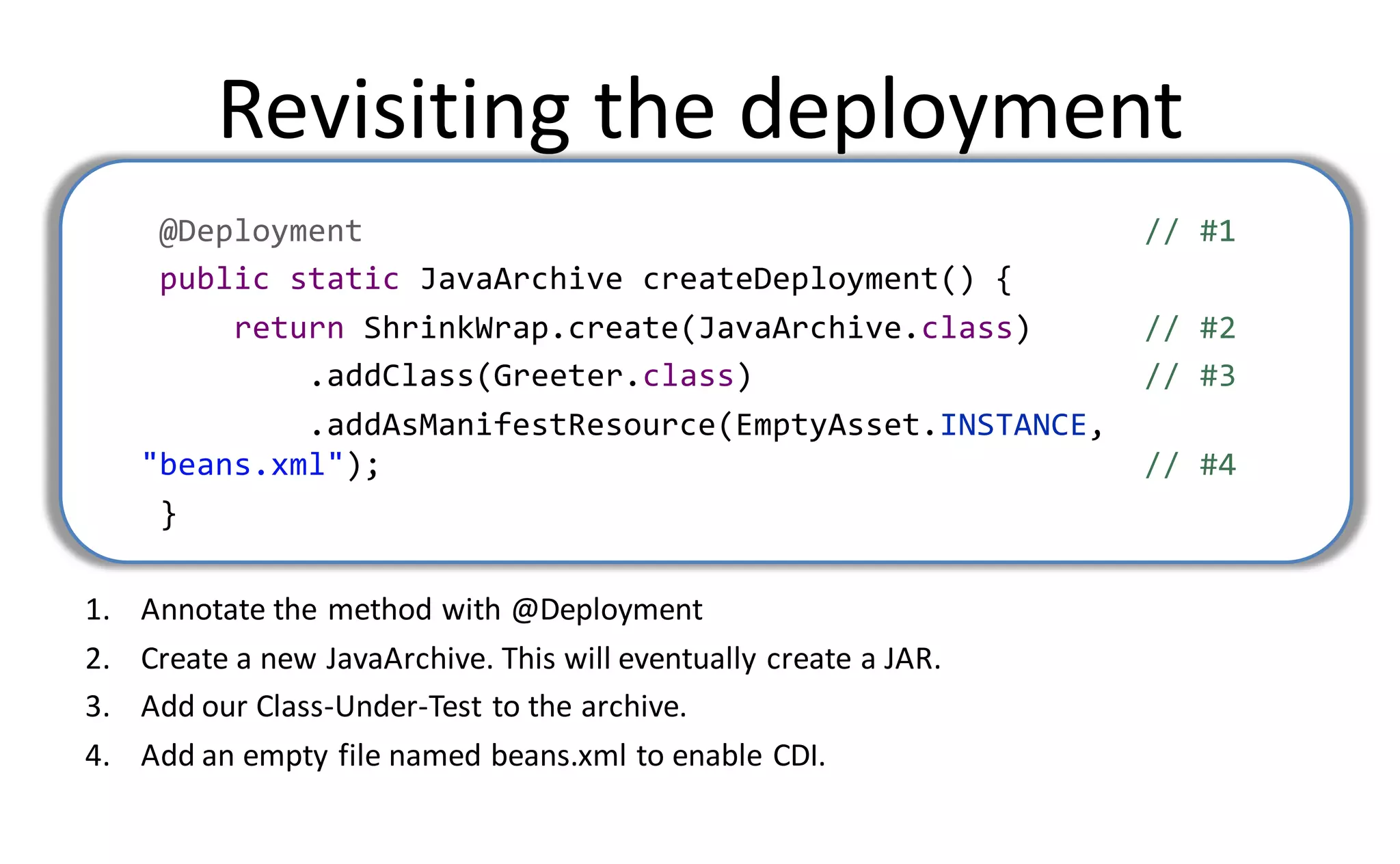Screen dimensions: 1400x864
Task: Click the 'public' keyword in code
Action: click(x=214, y=279)
